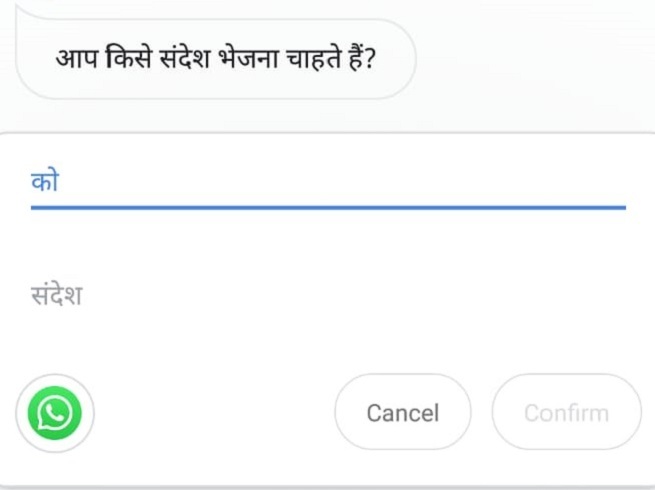Open the green WhatsApp app selector

click(x=55, y=413)
